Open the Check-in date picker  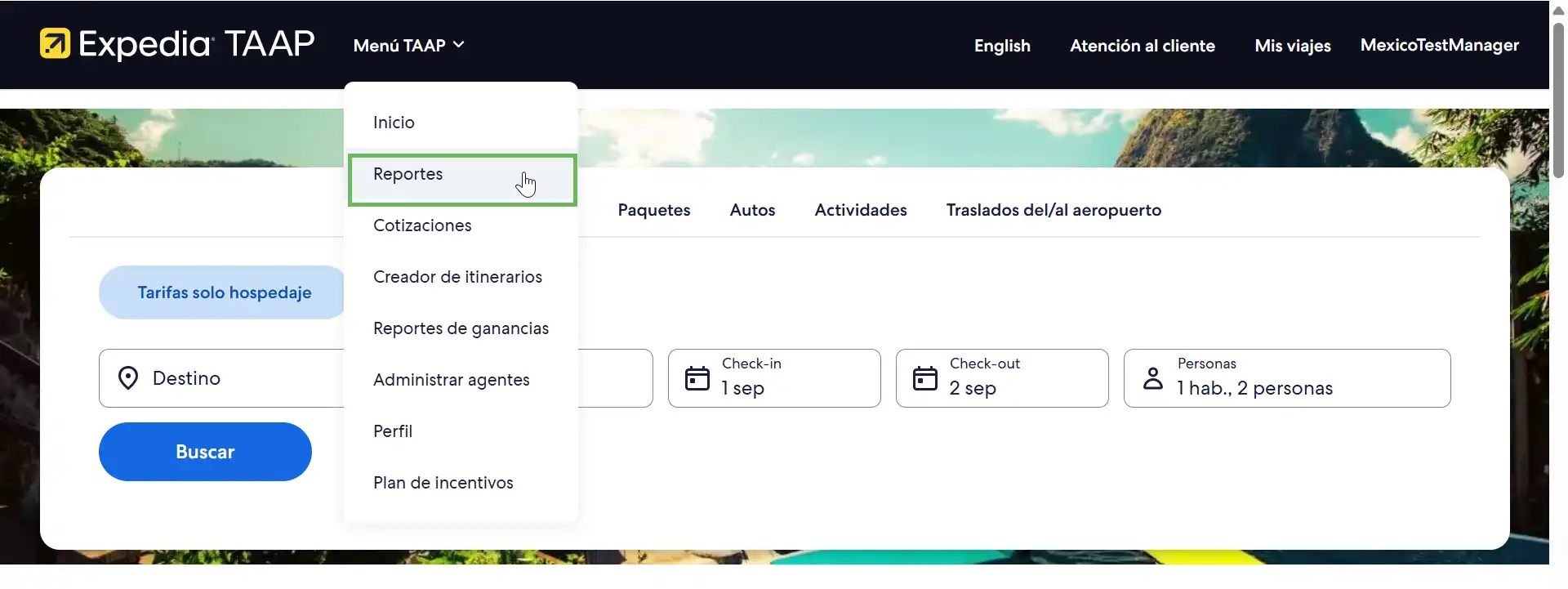click(x=773, y=378)
